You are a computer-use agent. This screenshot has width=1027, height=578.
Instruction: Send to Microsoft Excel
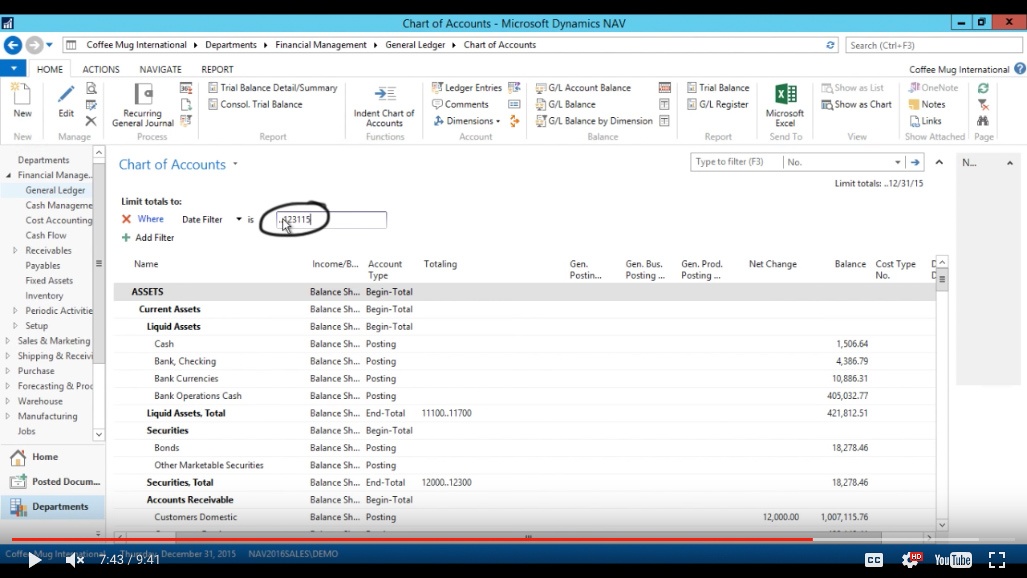click(785, 105)
